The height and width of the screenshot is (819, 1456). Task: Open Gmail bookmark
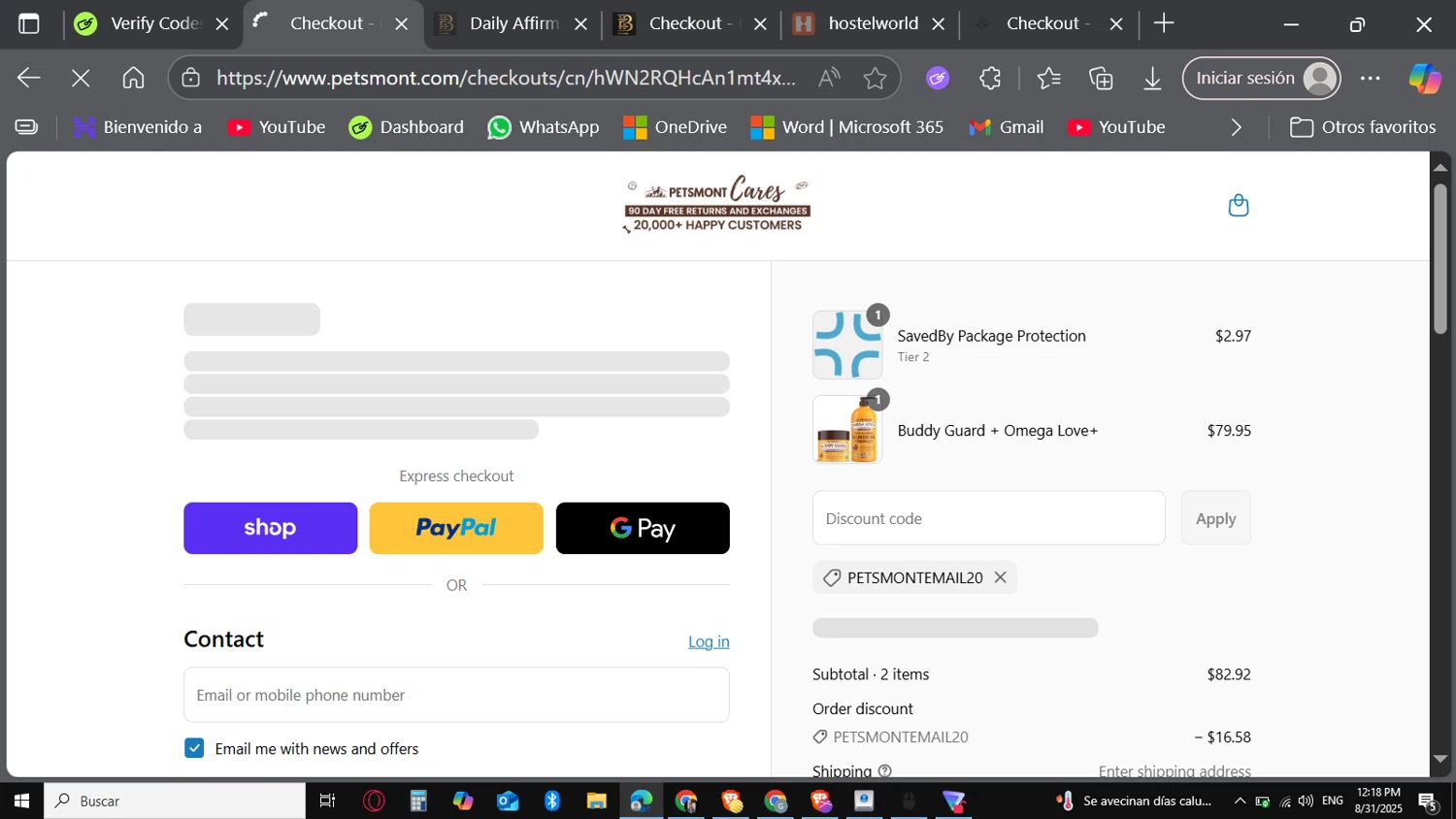tap(1007, 127)
